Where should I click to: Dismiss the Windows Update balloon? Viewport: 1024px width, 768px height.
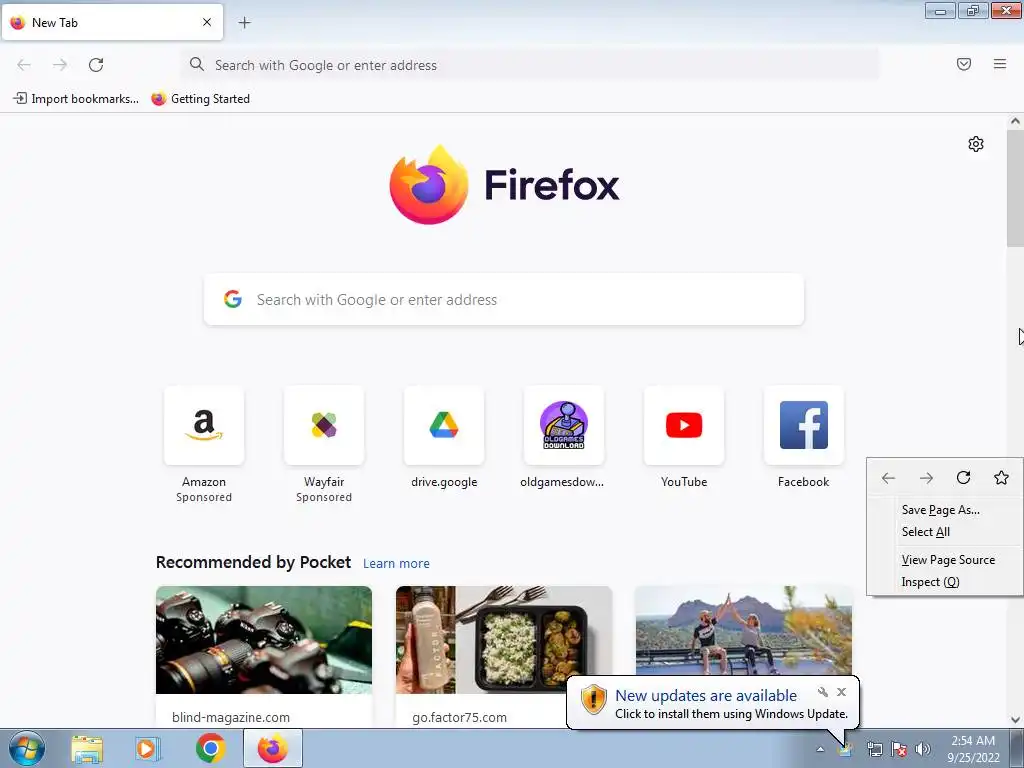click(841, 692)
